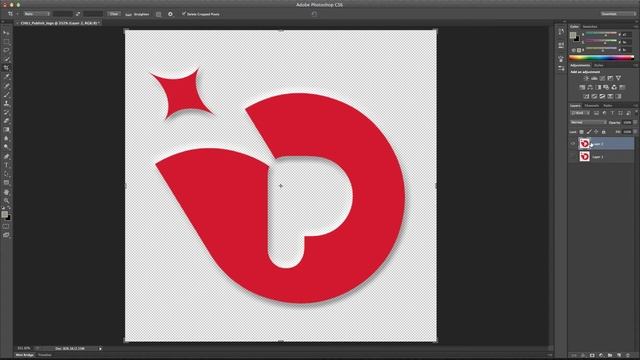Click the Clear button in options bar
Viewport: 640px width, 360px height.
click(114, 14)
